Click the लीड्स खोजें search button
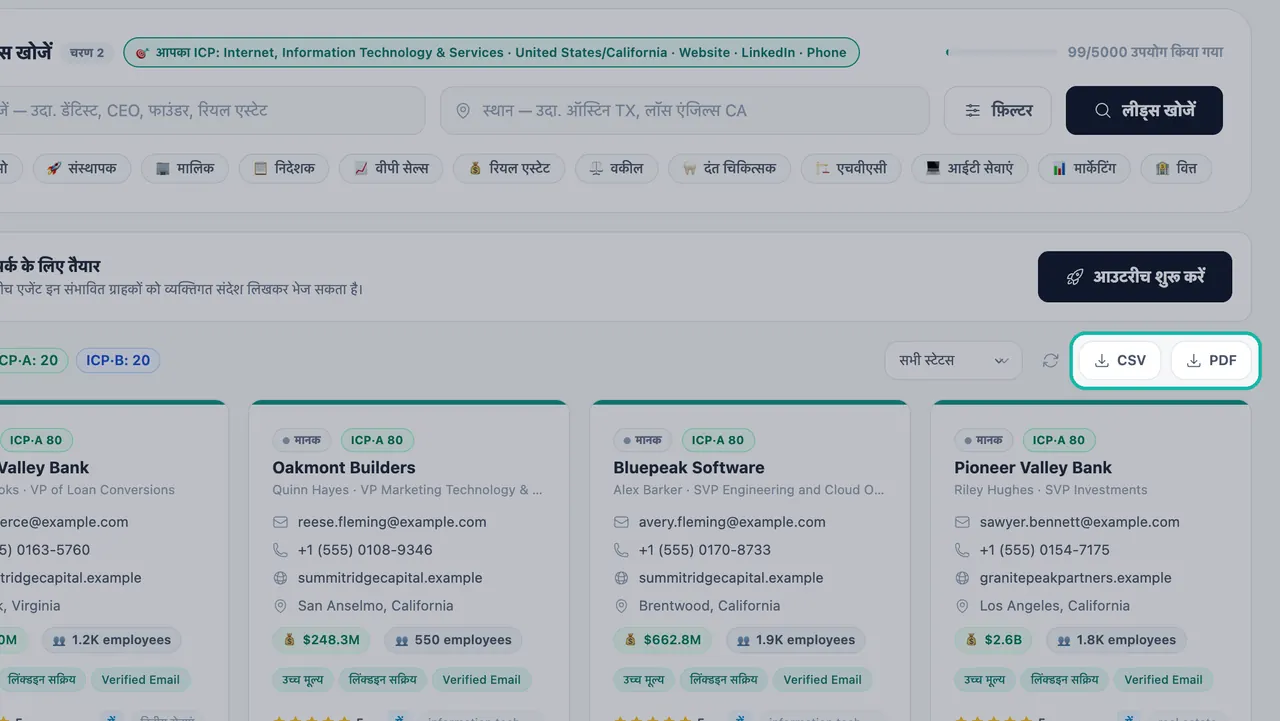The image size is (1280, 721). click(1144, 110)
